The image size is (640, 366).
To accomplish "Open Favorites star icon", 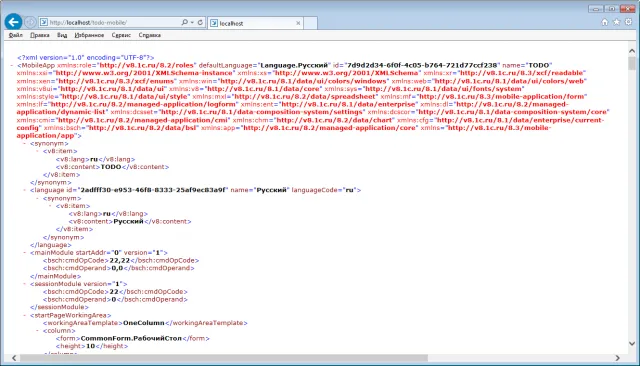I will click(x=617, y=22).
